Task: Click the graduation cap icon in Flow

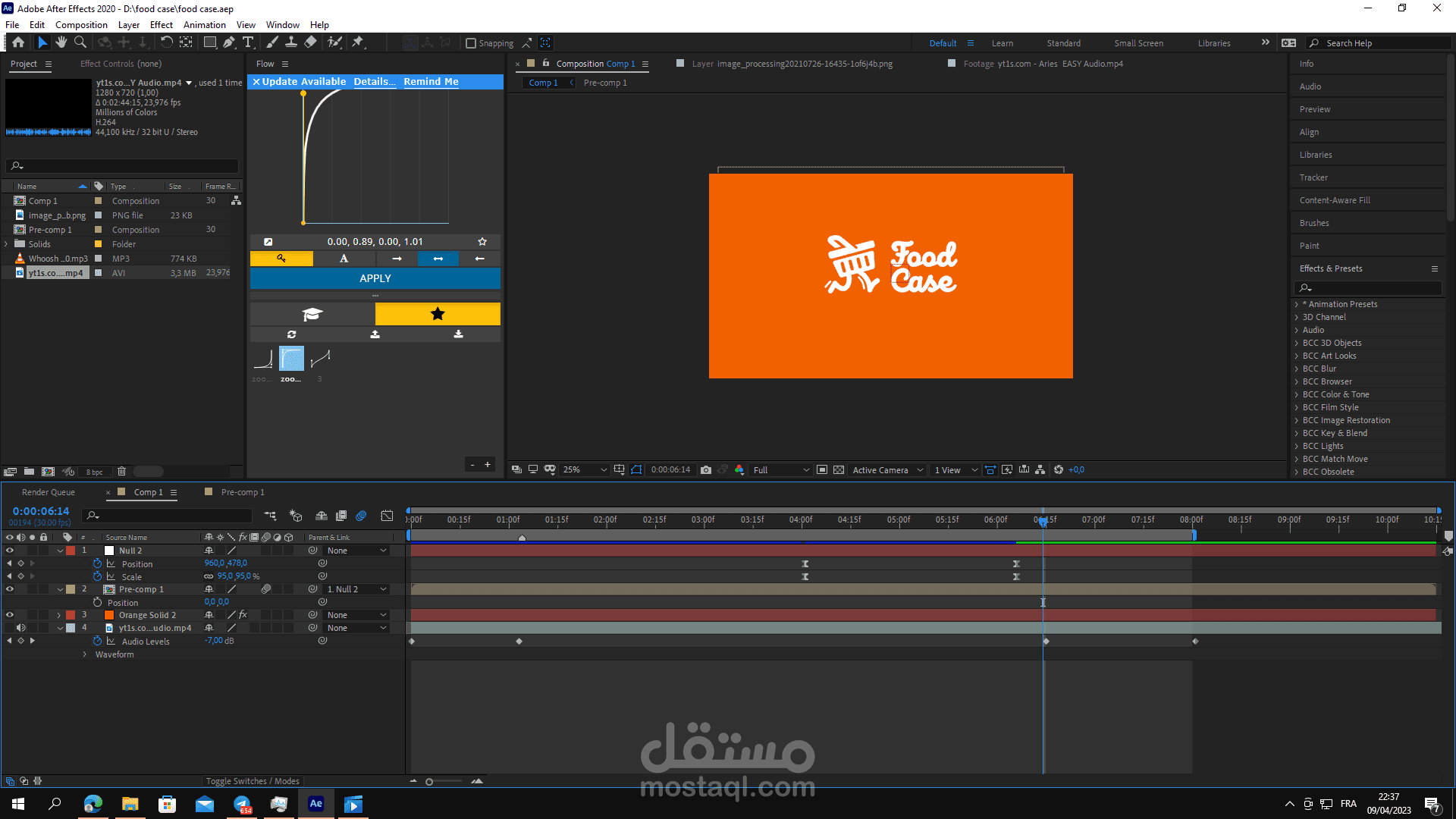Action: (x=312, y=314)
